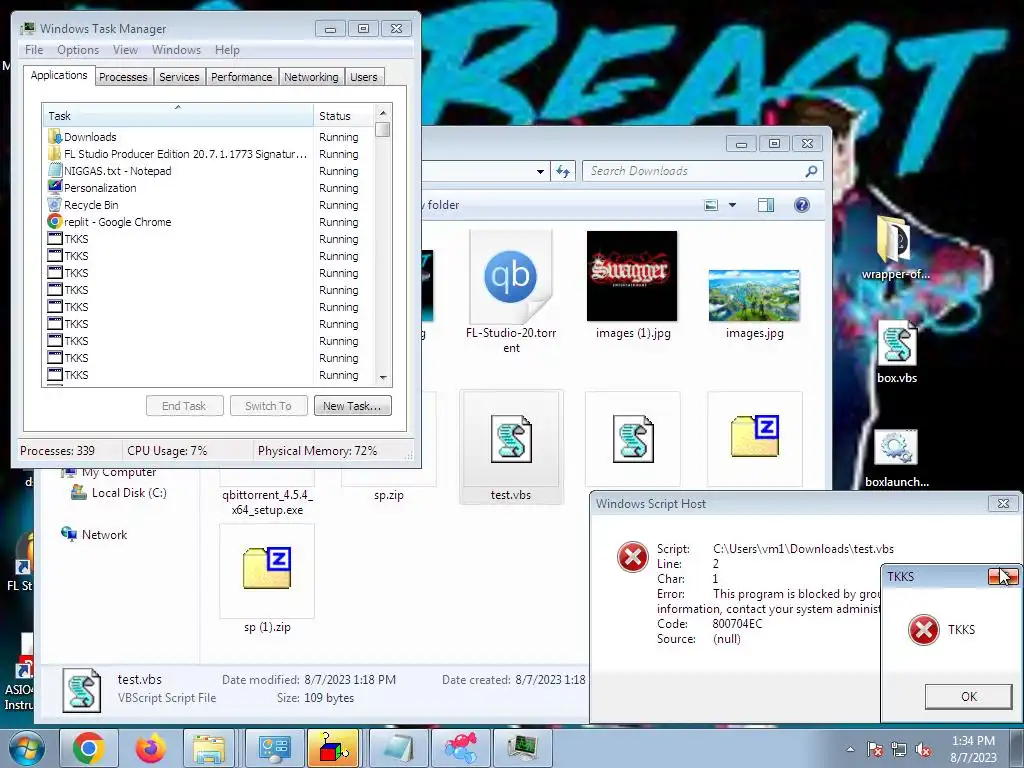This screenshot has height=768, width=1024.
Task: Select the FL Studio Producer Edition task row
Action: (209, 154)
